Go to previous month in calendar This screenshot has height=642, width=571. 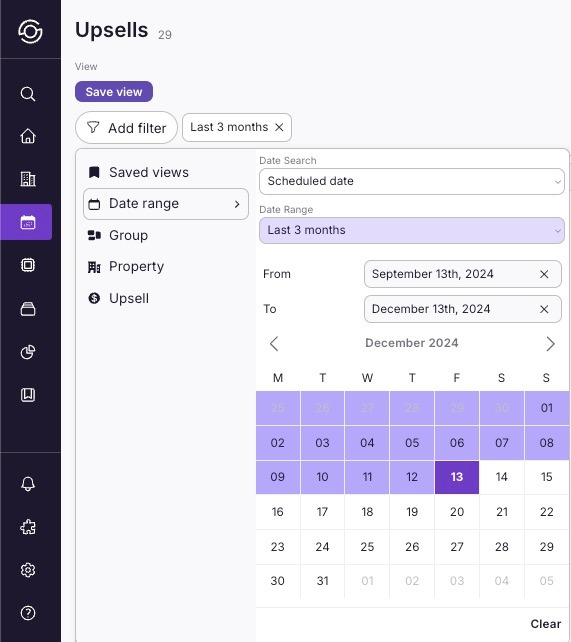[274, 344]
